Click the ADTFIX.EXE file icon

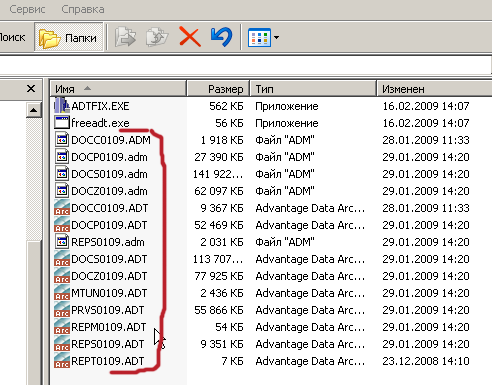coord(62,106)
